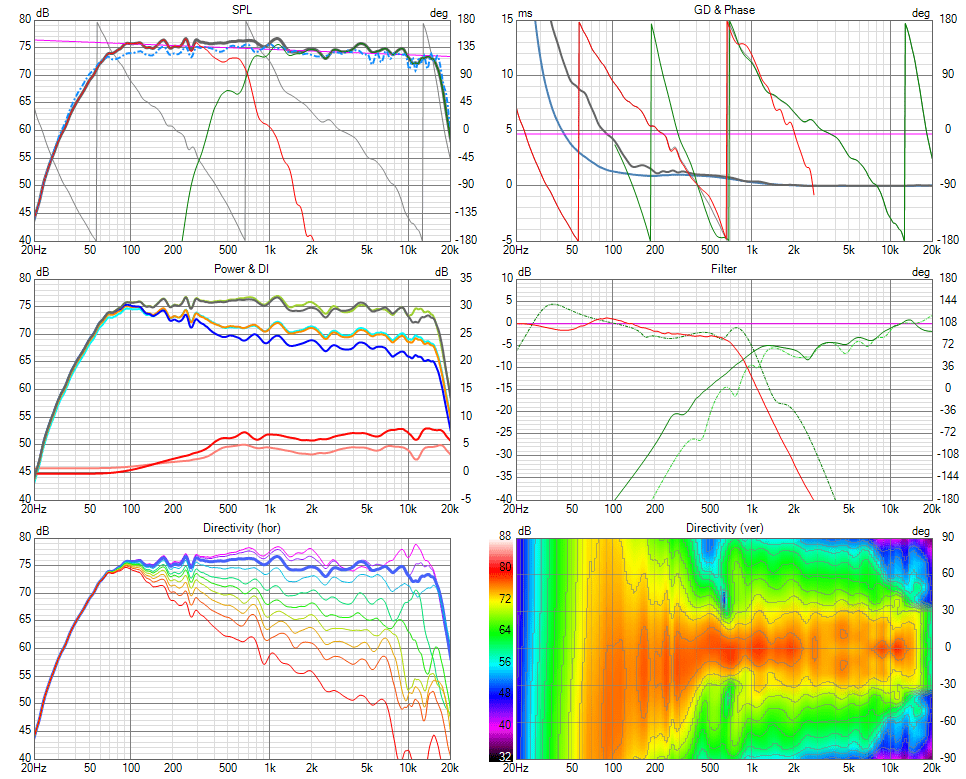The width and height of the screenshot is (966, 779).
Task: Select the Directivity (ver) chart title
Action: click(x=724, y=528)
